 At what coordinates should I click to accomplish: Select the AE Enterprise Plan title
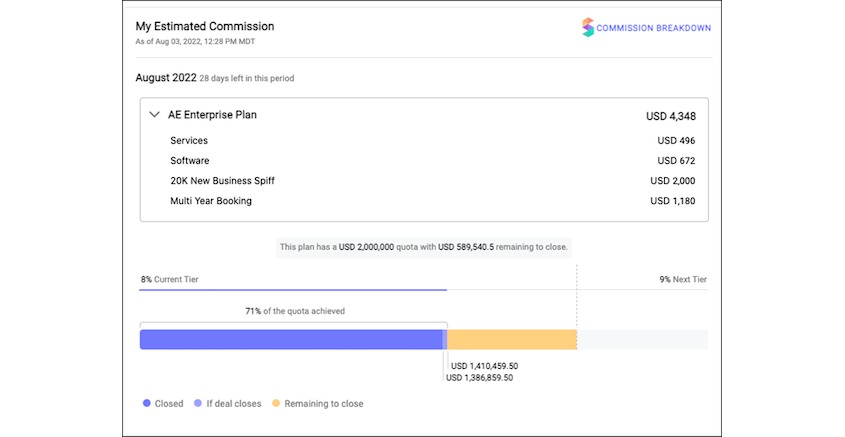(212, 115)
